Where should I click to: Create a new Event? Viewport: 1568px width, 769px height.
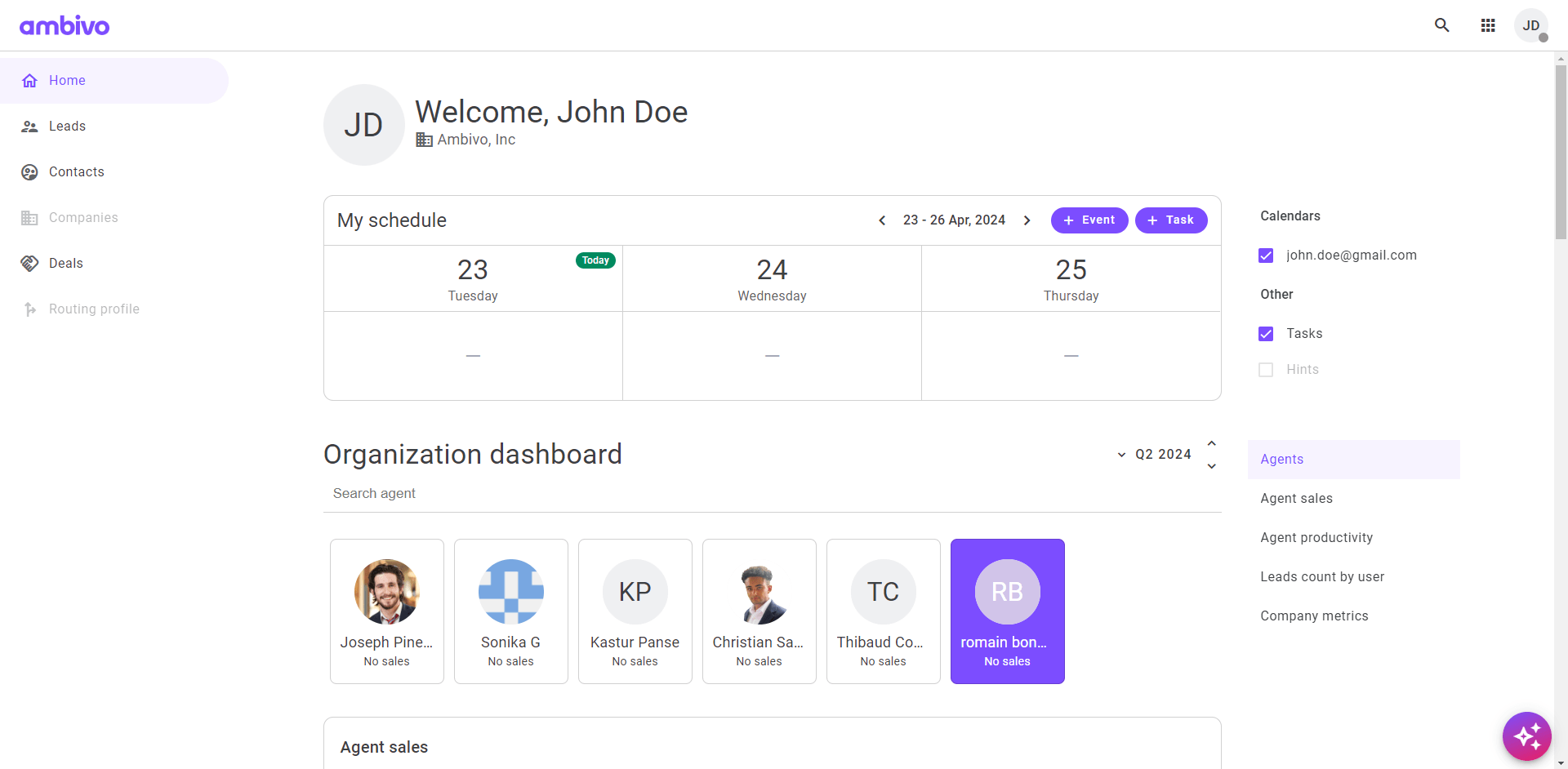tap(1089, 220)
